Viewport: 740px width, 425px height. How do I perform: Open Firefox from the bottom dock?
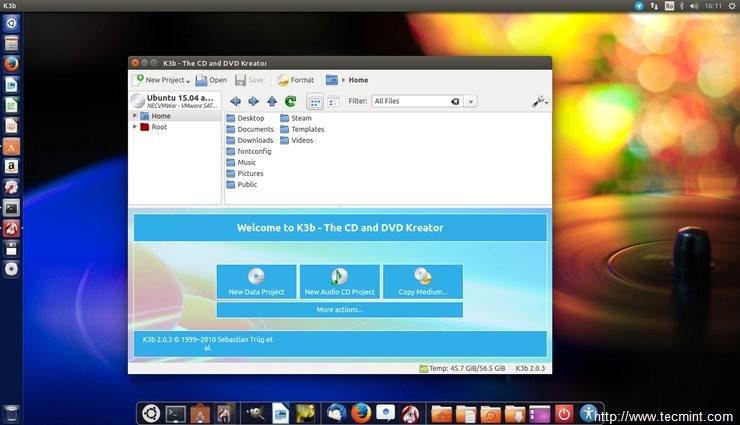point(360,412)
